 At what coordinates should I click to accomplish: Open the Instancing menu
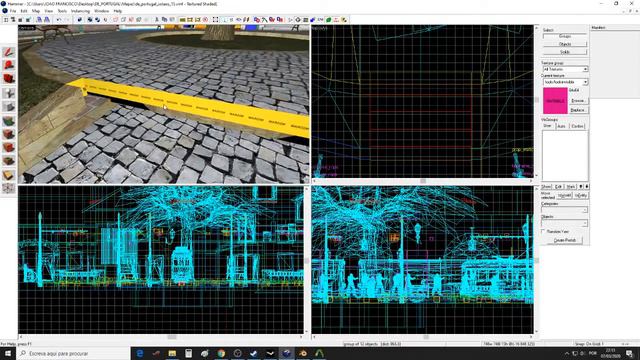click(x=80, y=11)
